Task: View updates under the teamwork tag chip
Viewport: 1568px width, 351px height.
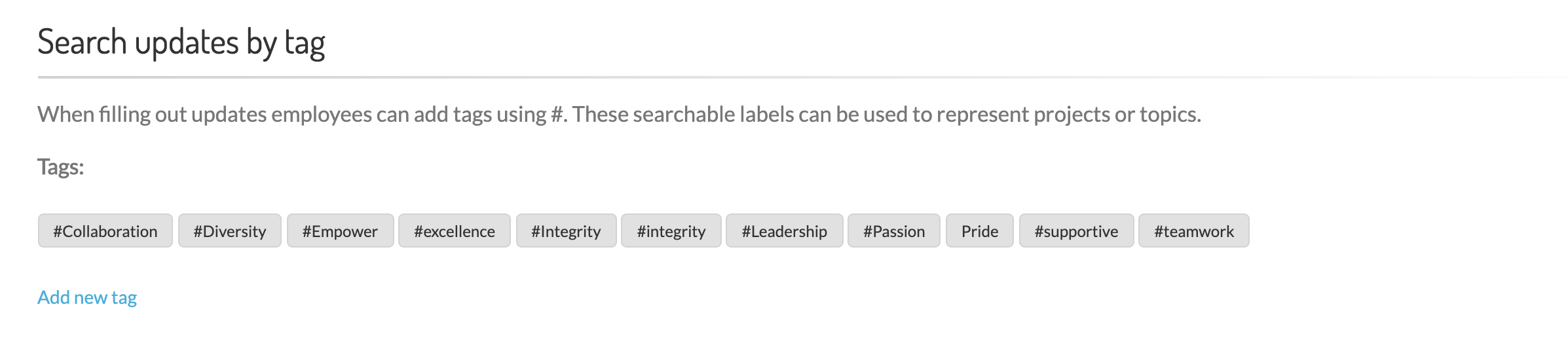Action: [1194, 231]
